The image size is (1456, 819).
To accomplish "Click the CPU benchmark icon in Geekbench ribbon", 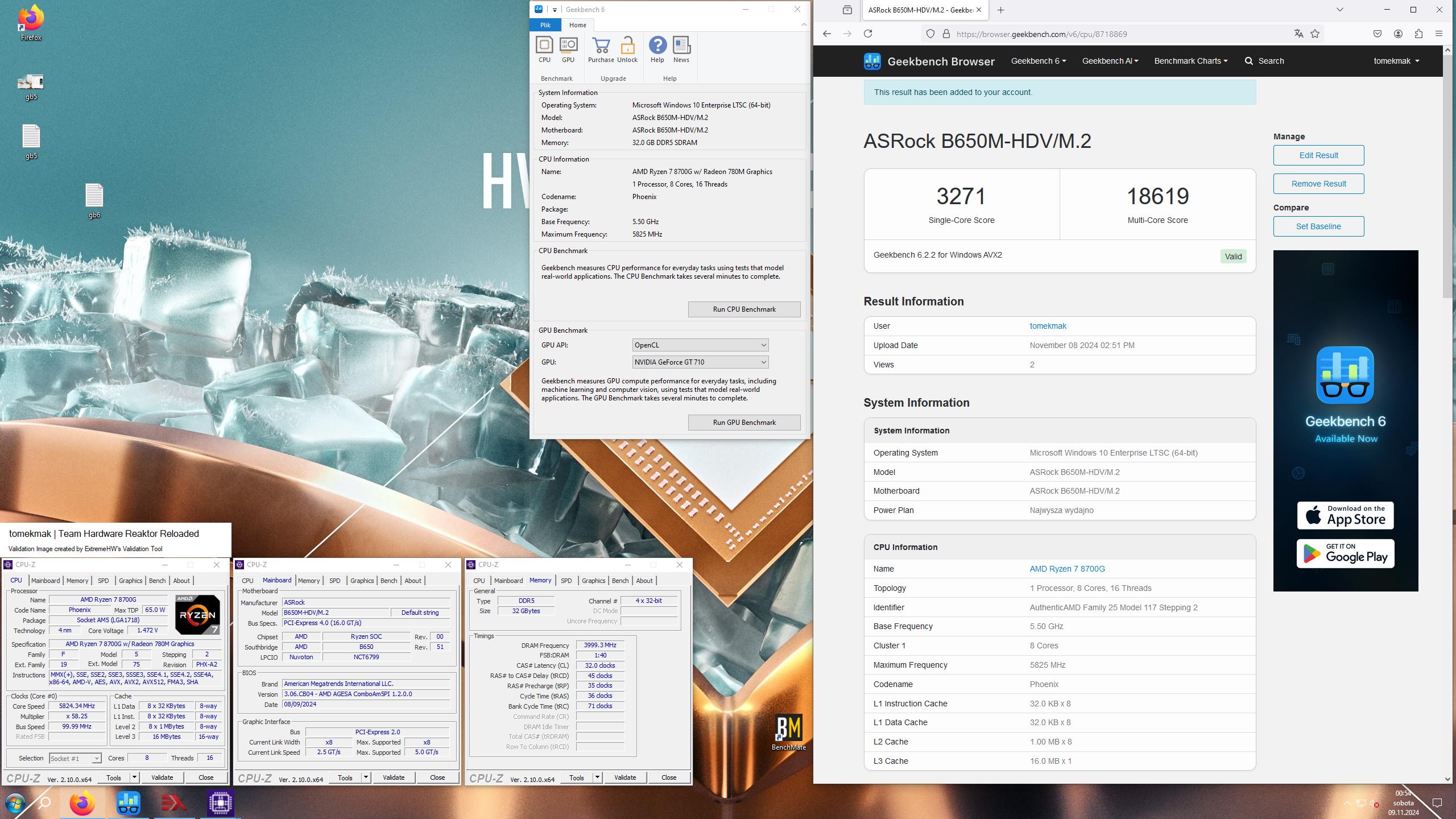I will [x=544, y=49].
